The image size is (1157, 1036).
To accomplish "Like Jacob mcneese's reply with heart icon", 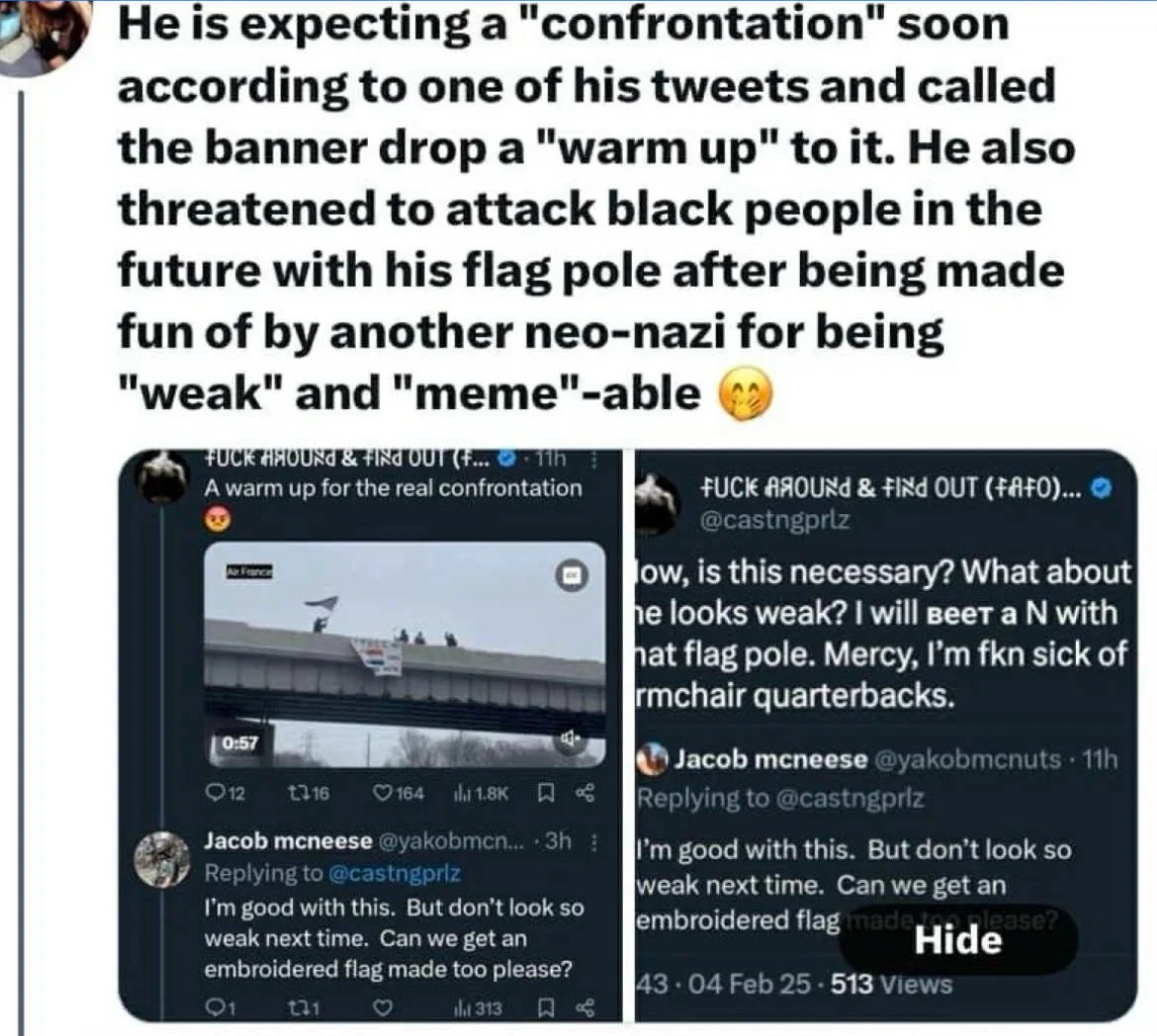I will [x=382, y=1008].
